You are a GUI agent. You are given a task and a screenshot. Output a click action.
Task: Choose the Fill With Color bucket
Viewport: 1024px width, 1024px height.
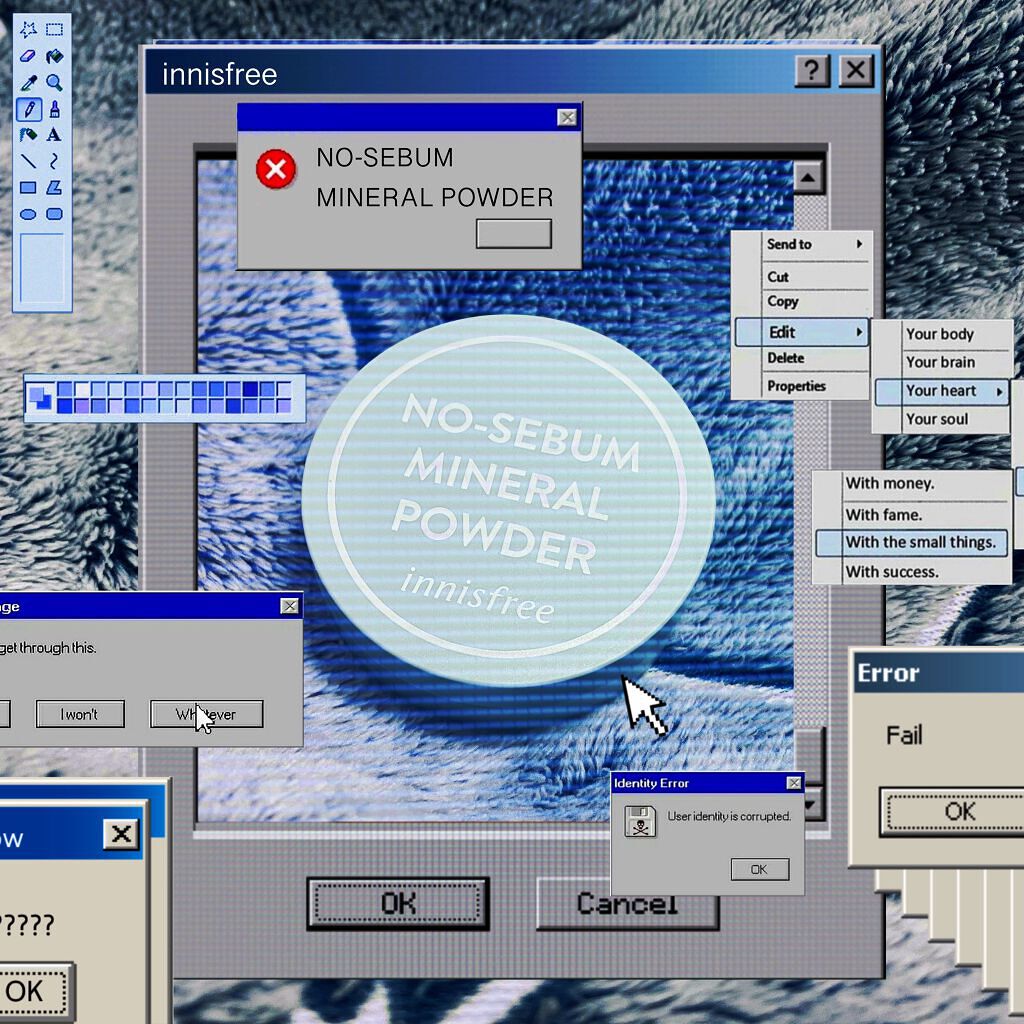[x=55, y=56]
